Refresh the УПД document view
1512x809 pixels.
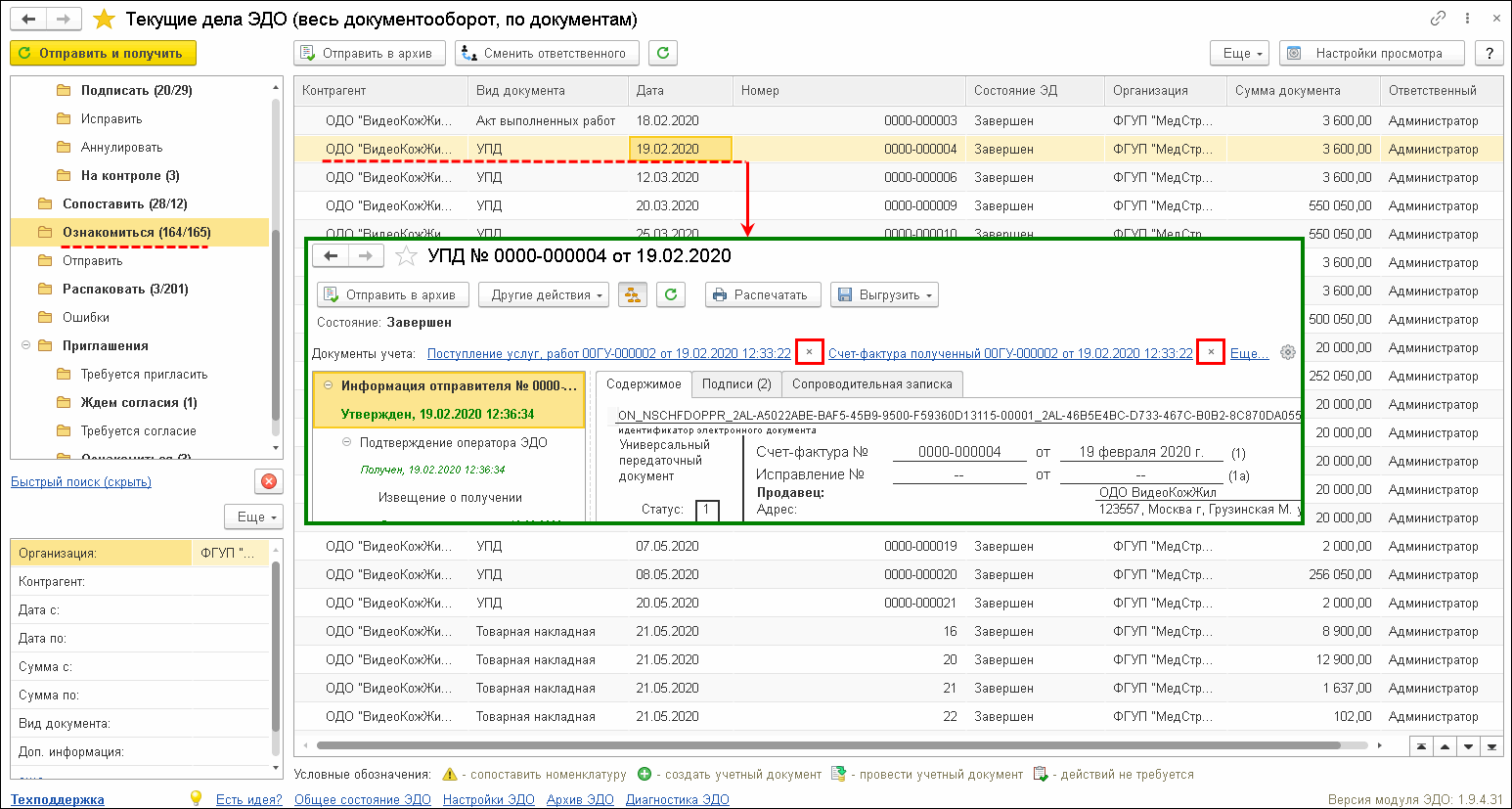671,294
